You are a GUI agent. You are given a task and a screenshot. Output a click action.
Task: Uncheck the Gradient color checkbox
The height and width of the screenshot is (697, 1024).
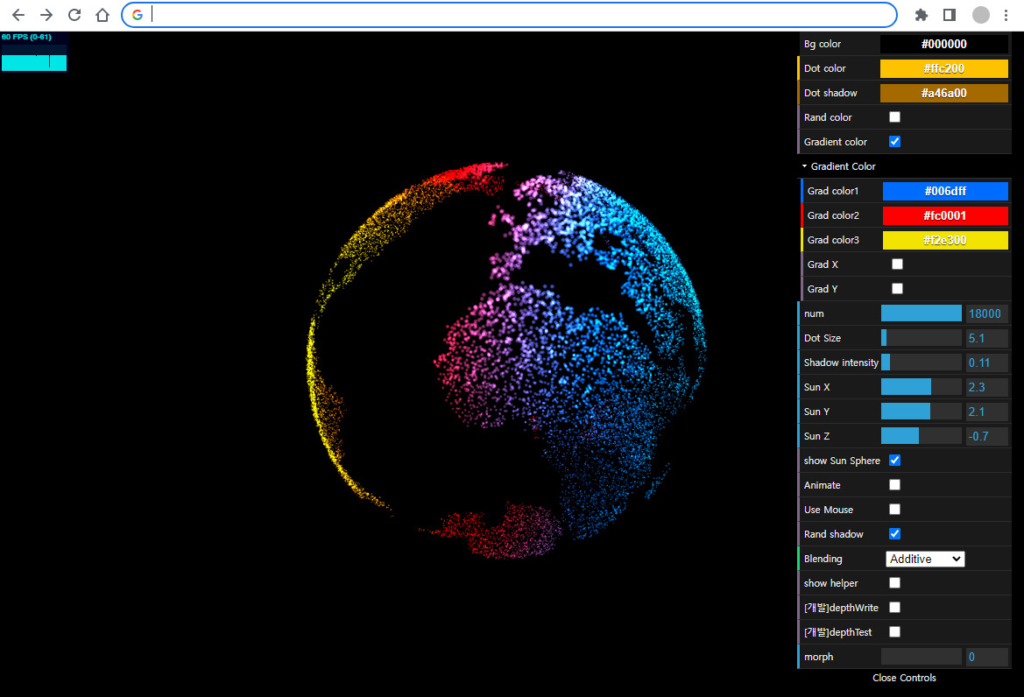click(895, 142)
